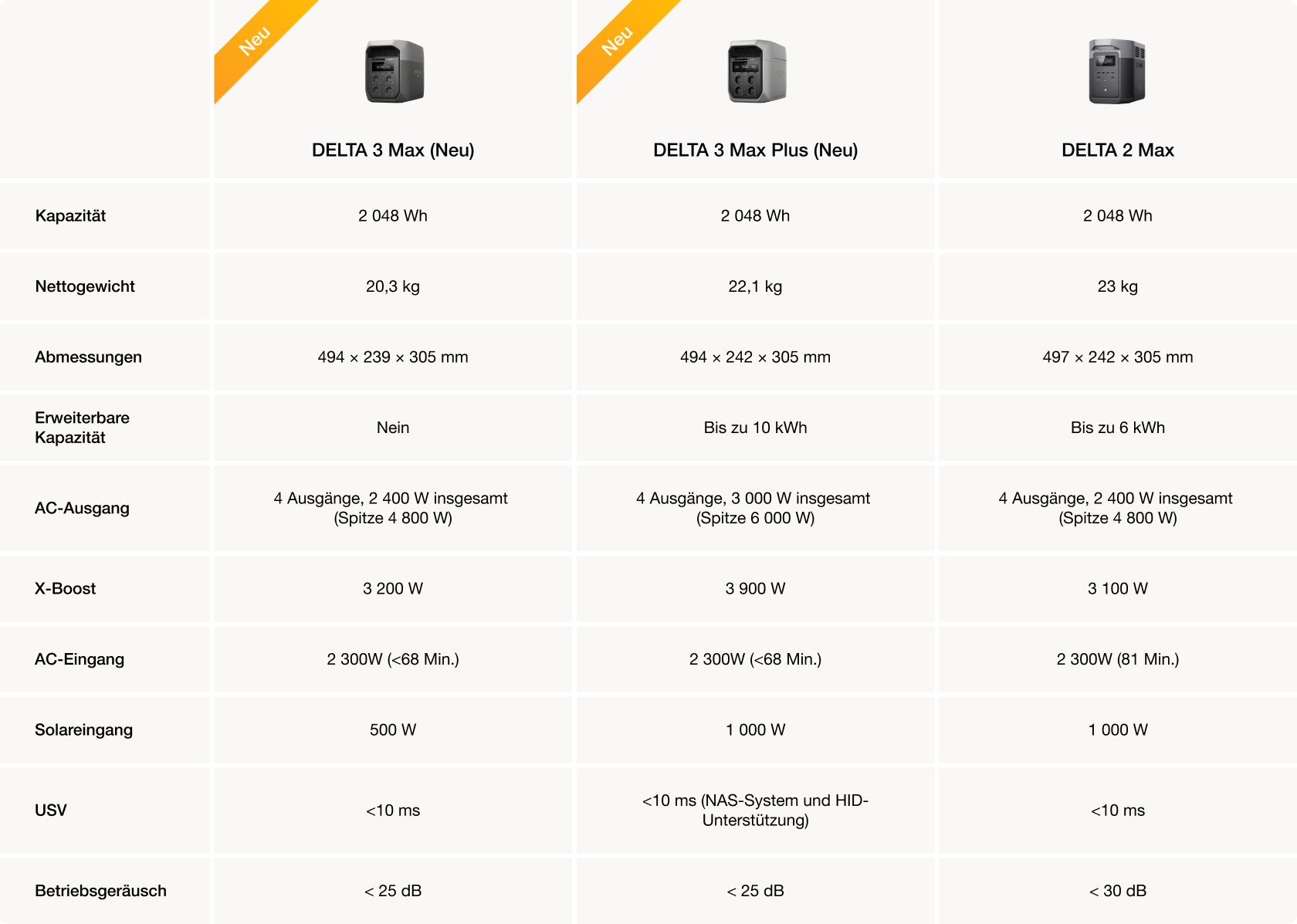Click the Nettogewicht row label
The image size is (1297, 924).
pyautogui.click(x=85, y=286)
